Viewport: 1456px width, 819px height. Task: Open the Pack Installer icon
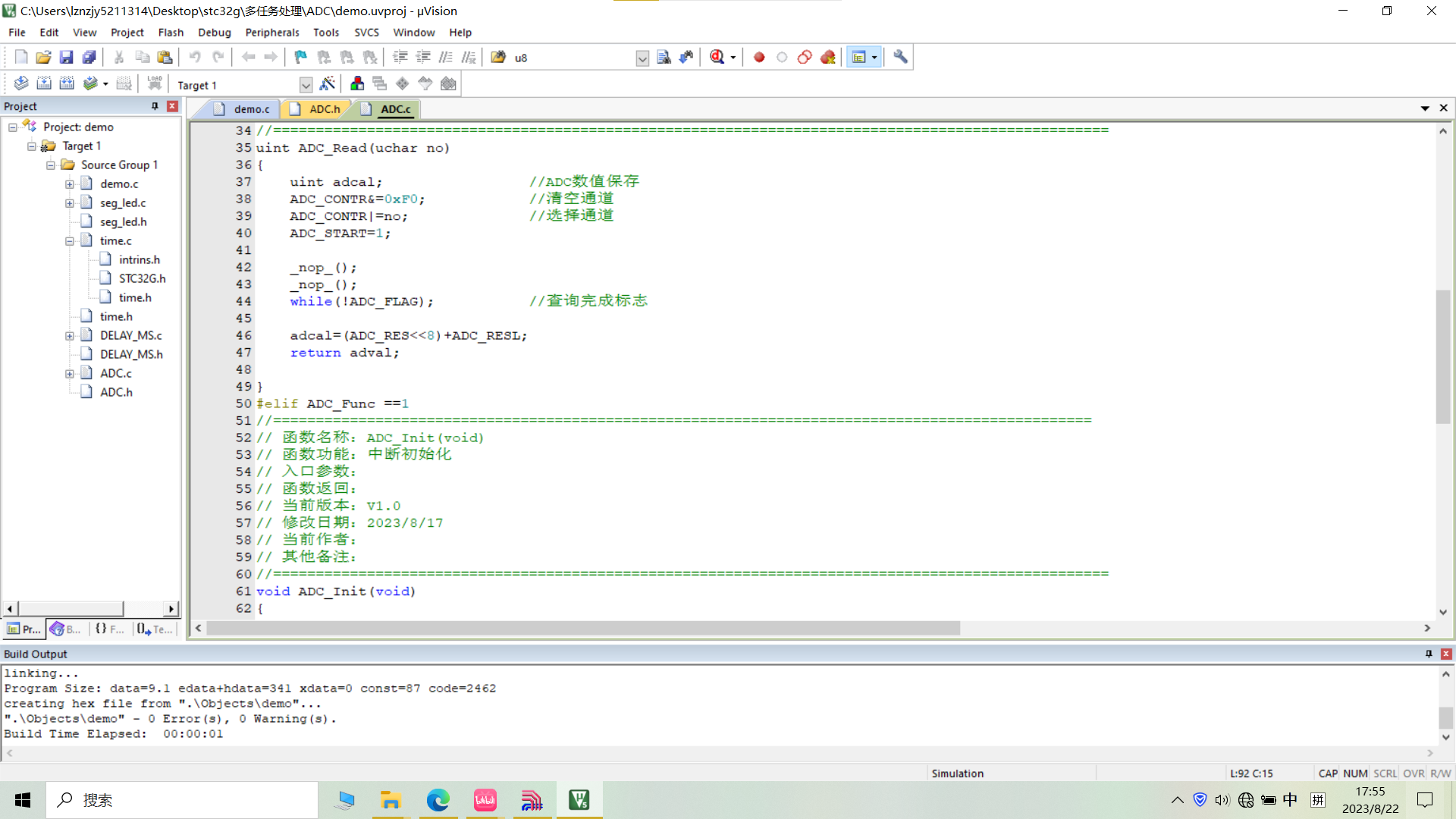click(448, 83)
